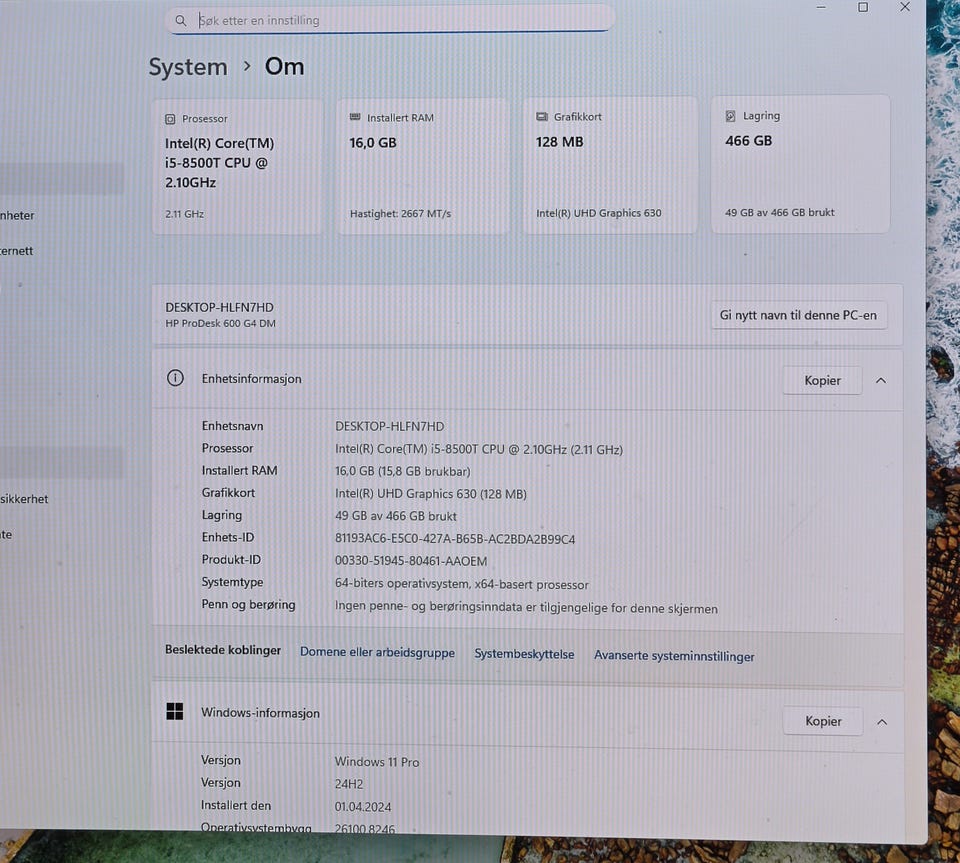Select the '24H2' version value
960x863 pixels.
(349, 784)
